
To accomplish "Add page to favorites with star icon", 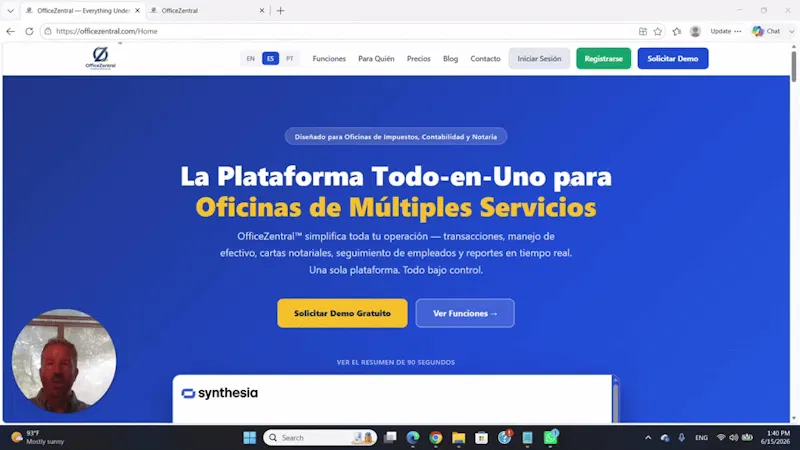I will pyautogui.click(x=658, y=31).
